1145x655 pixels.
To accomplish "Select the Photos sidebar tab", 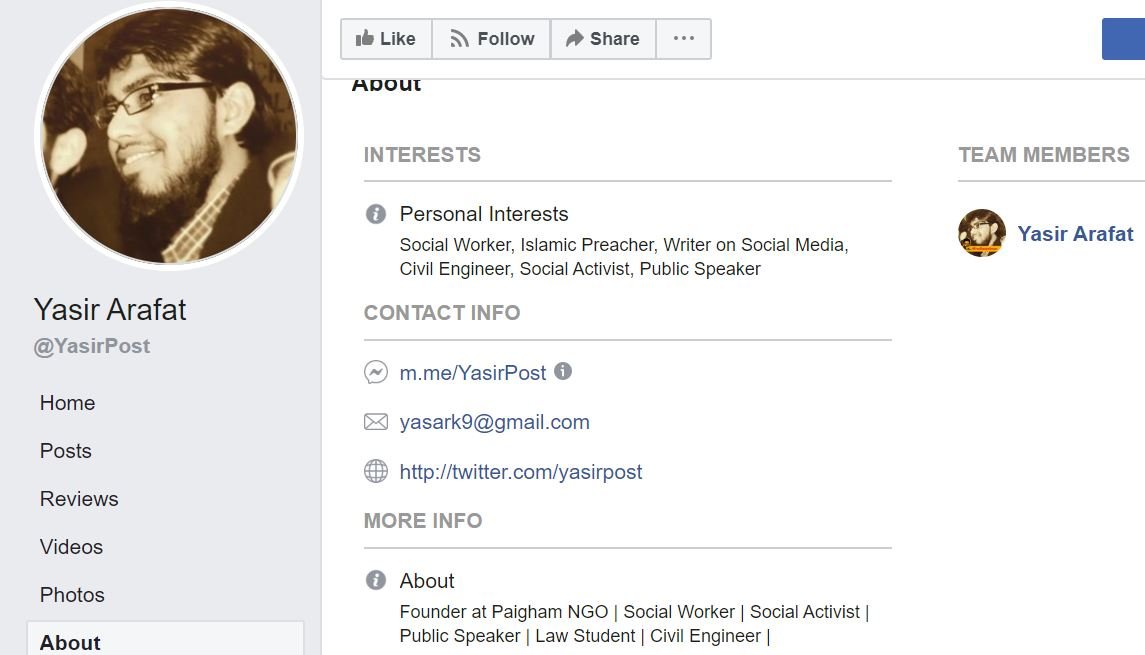I will click(72, 595).
